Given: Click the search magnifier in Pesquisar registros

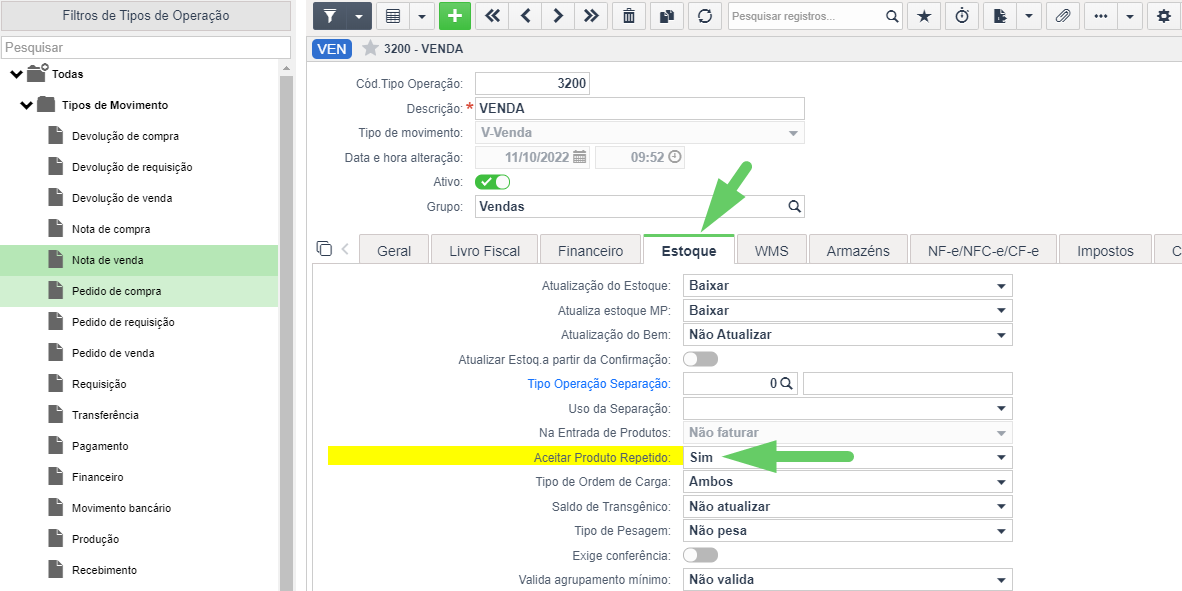Looking at the screenshot, I should coord(891,16).
